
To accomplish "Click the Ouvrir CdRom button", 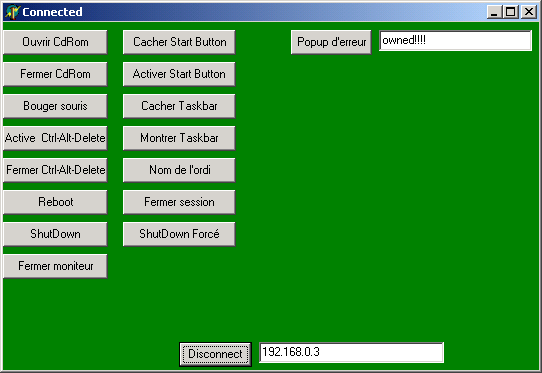I will (55, 42).
